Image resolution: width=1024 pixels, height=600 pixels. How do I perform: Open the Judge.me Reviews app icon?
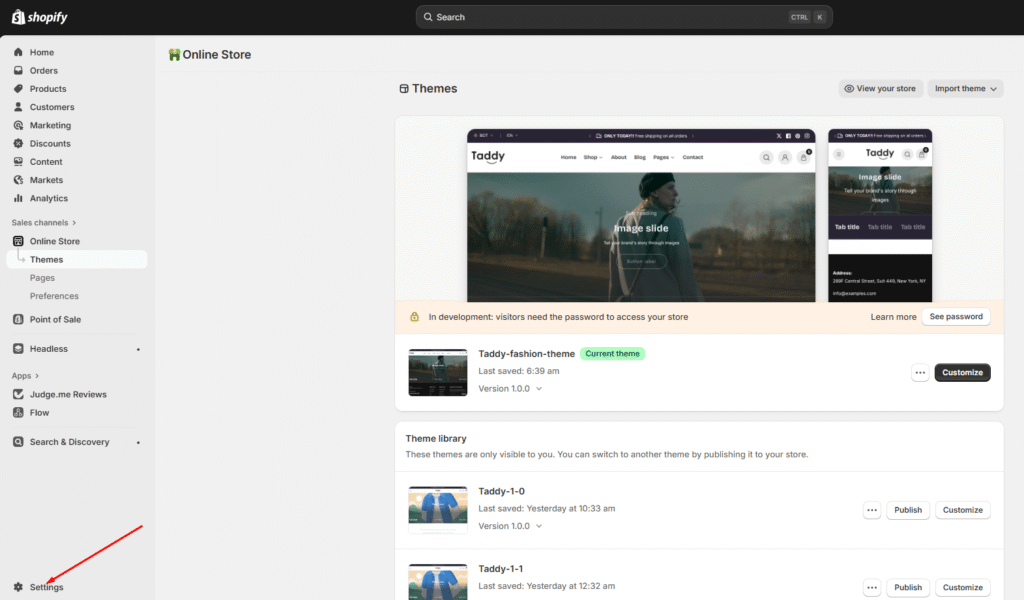click(18, 394)
